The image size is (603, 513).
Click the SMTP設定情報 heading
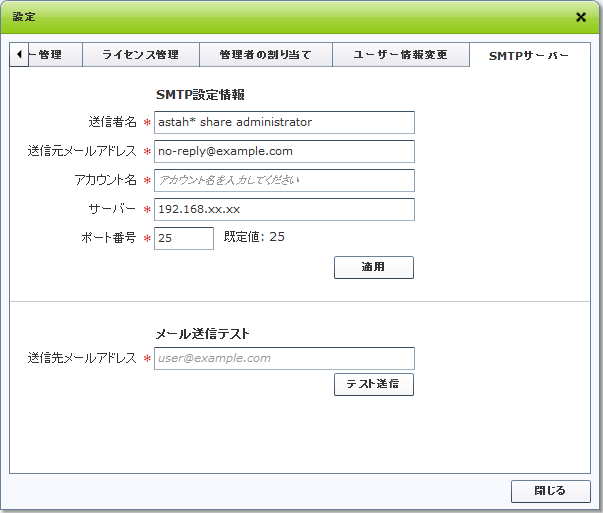point(200,95)
